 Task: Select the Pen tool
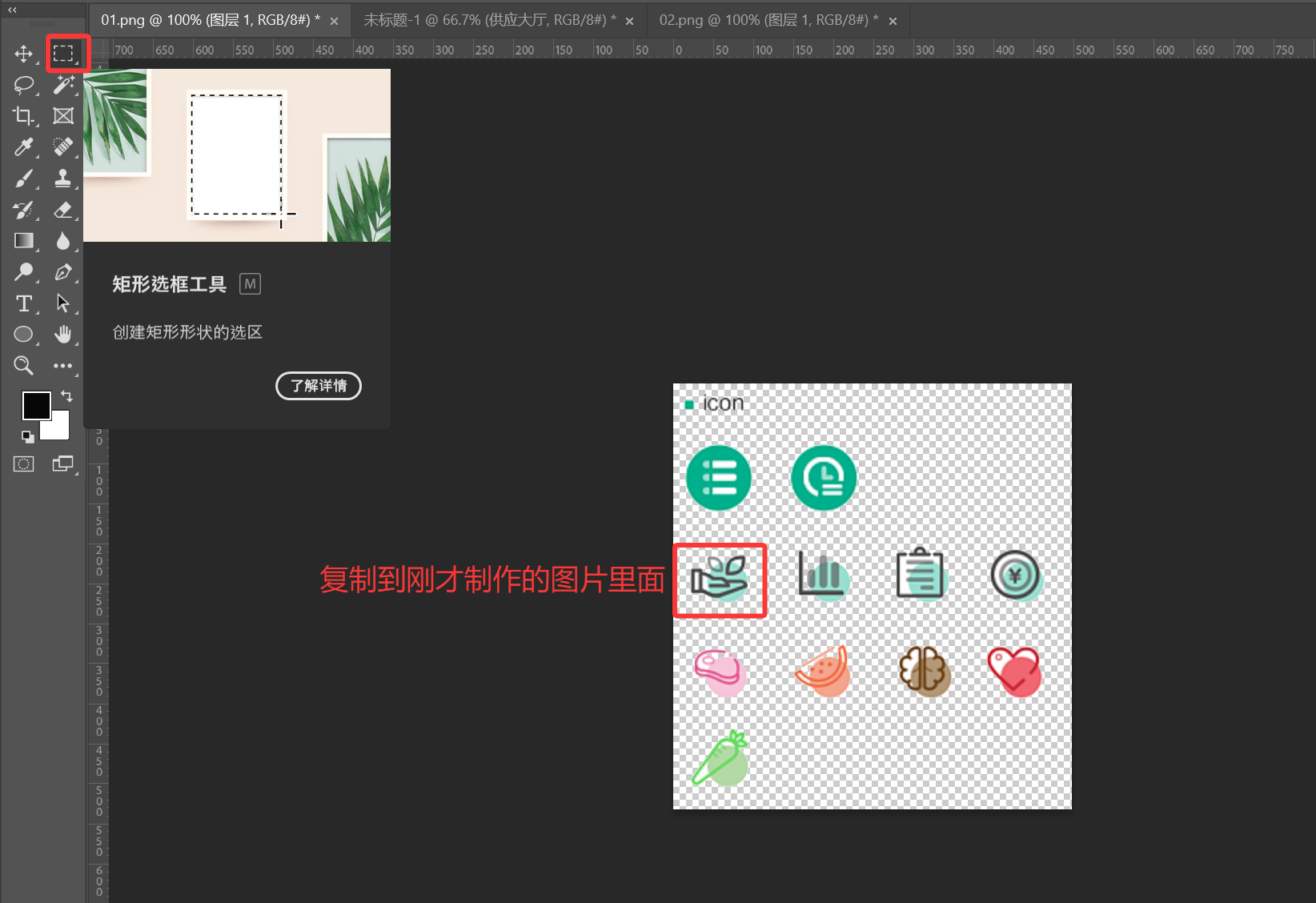63,272
